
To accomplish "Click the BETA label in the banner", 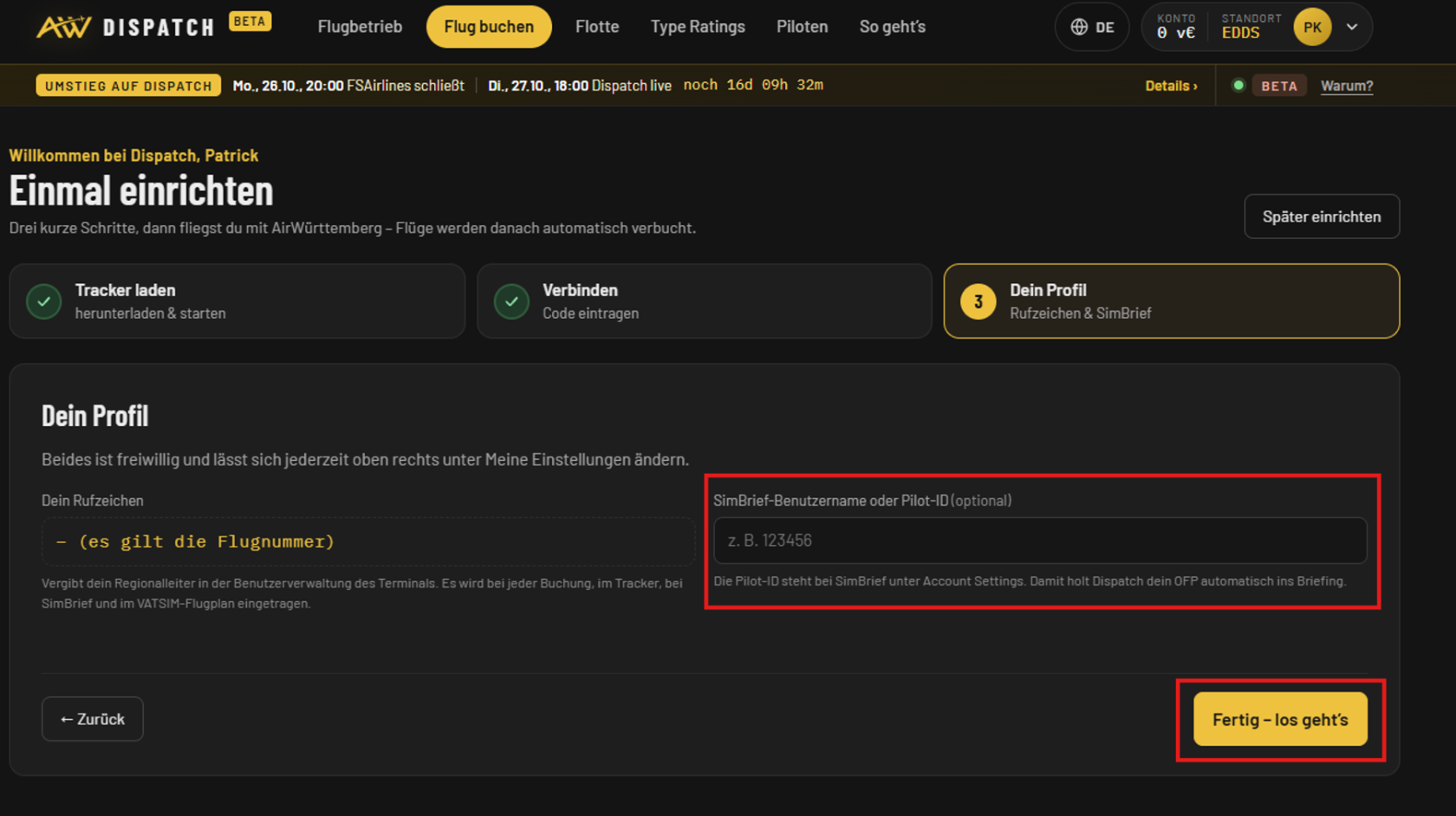I will coord(1279,86).
